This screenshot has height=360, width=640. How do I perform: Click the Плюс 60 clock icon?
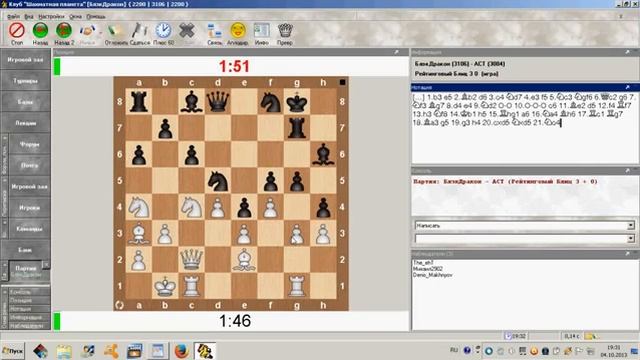(x=163, y=31)
